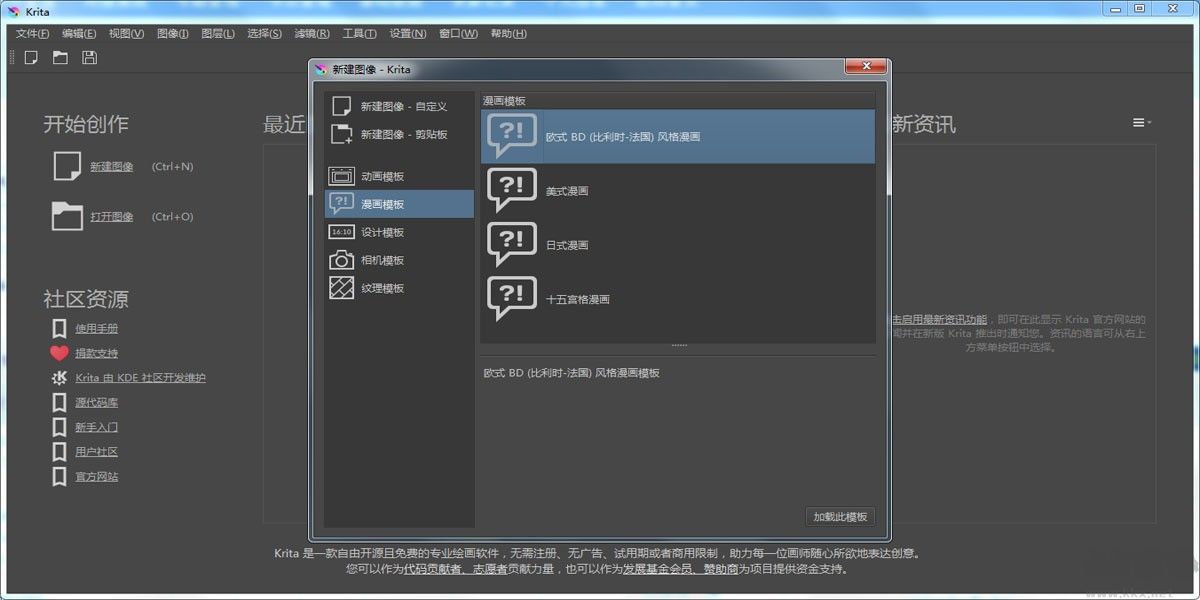Open the 帮助 menu

pos(506,33)
